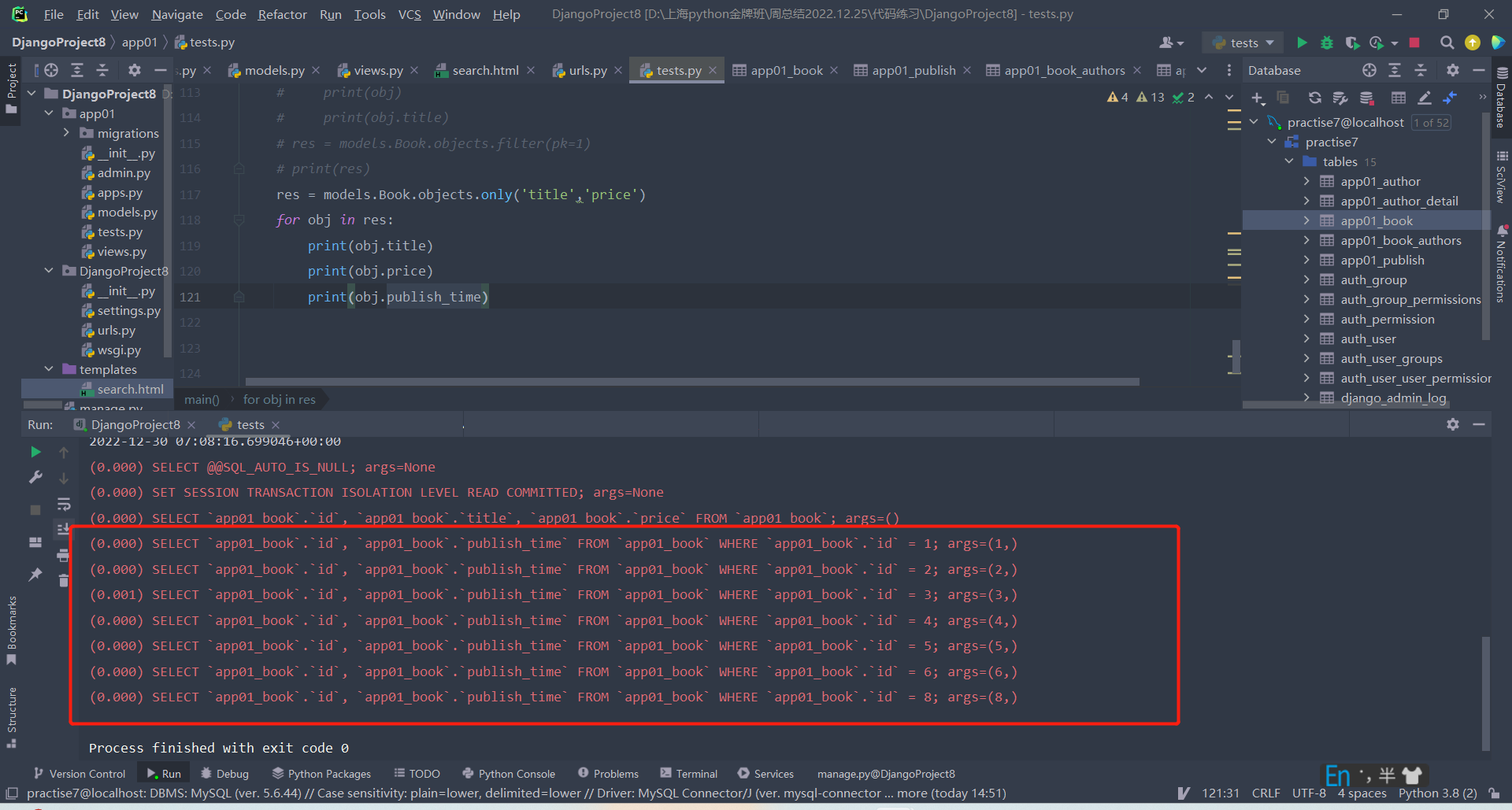1512x810 pixels.
Task: Click the edit source pencil icon in Database panel
Action: [x=1425, y=98]
